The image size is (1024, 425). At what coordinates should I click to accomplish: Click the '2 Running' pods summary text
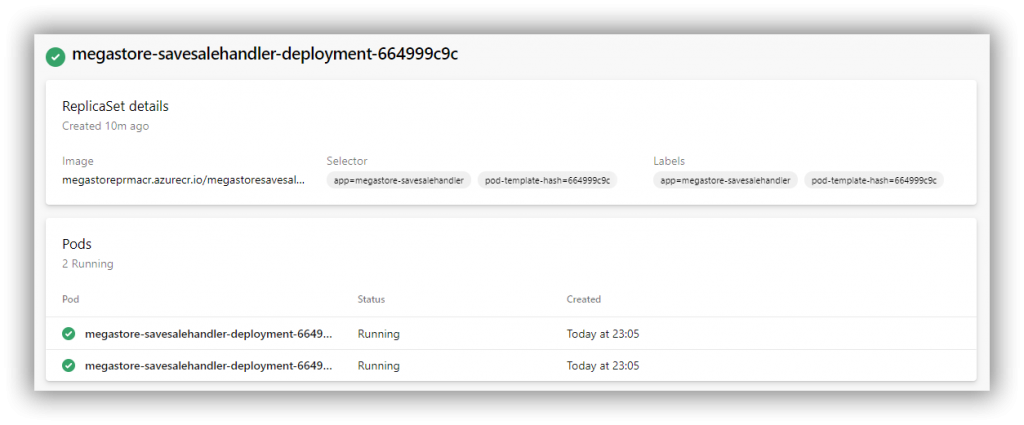pyautogui.click(x=88, y=264)
